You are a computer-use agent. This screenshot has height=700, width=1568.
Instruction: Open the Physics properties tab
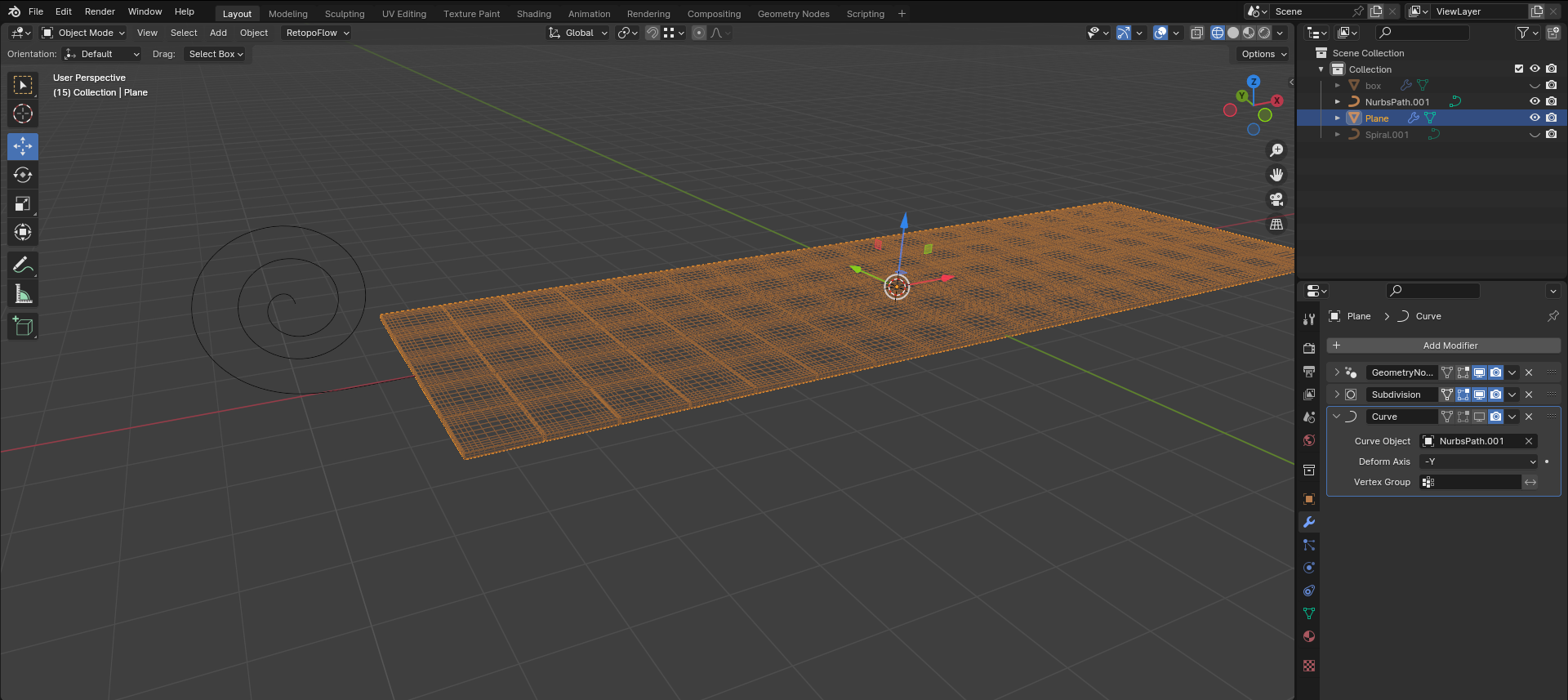pyautogui.click(x=1309, y=568)
